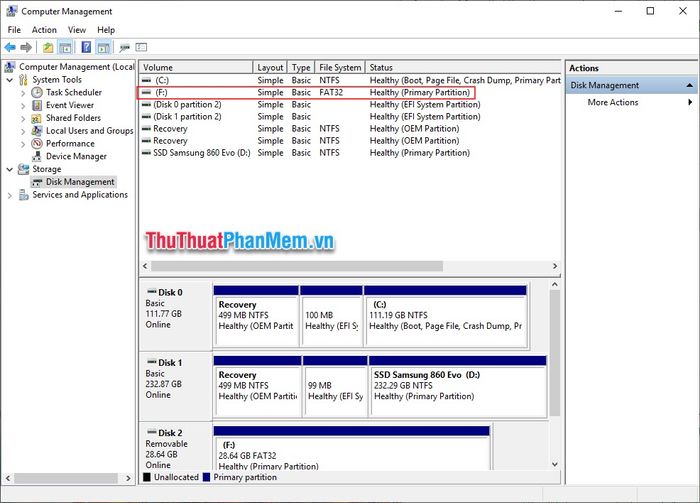Click the scroll down arrow in disk view
The width and height of the screenshot is (700, 503).
(x=555, y=464)
